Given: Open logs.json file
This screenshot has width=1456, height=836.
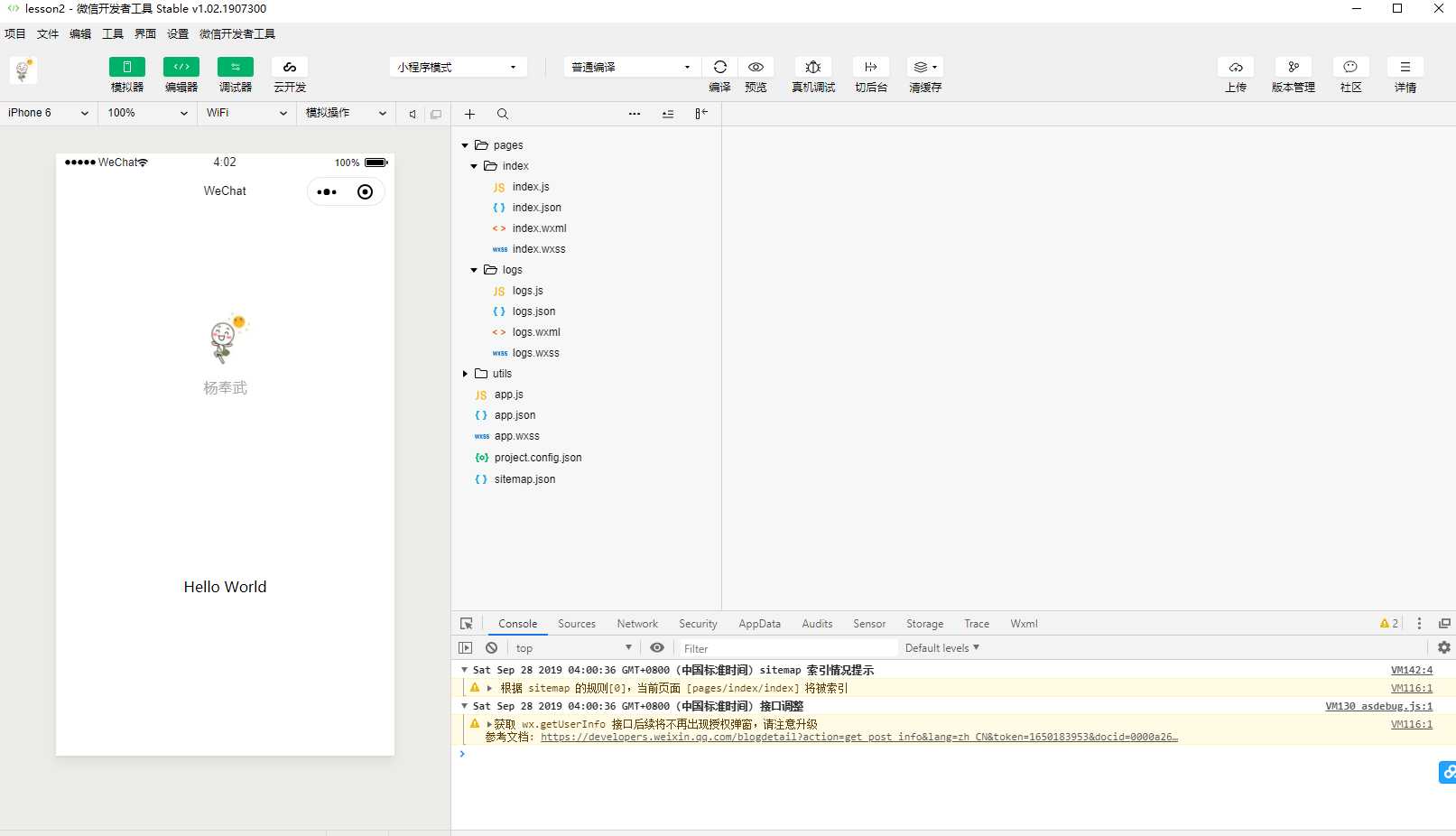Looking at the screenshot, I should [x=533, y=311].
